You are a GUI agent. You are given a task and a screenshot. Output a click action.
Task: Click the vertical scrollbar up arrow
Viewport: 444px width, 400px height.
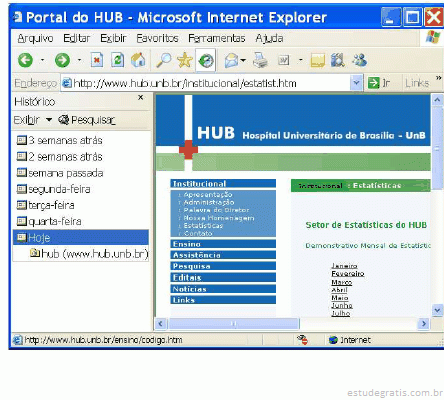click(x=437, y=100)
